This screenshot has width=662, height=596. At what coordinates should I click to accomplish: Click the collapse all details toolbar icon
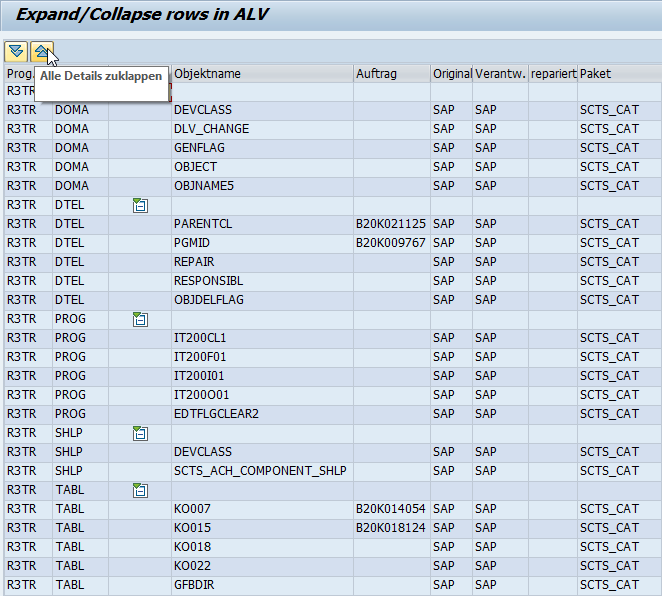click(x=41, y=51)
